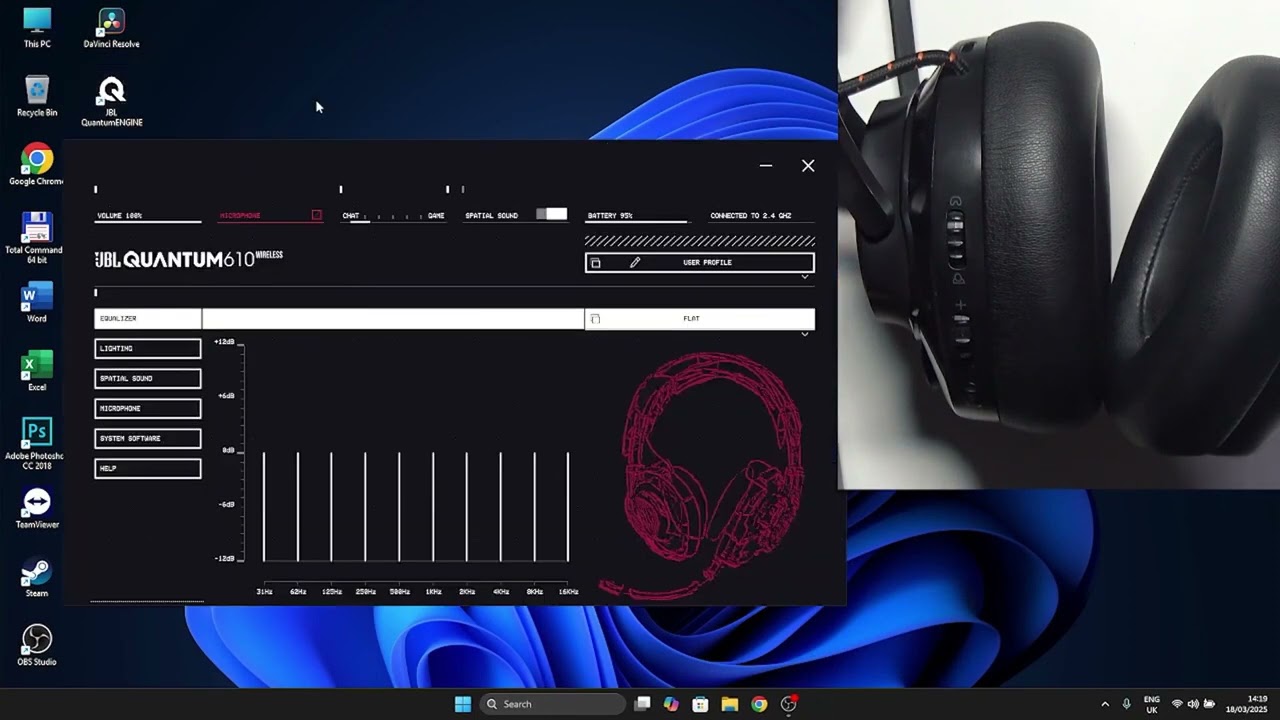Select the Excel desktop shortcut
The image size is (1280, 720).
click(x=37, y=371)
